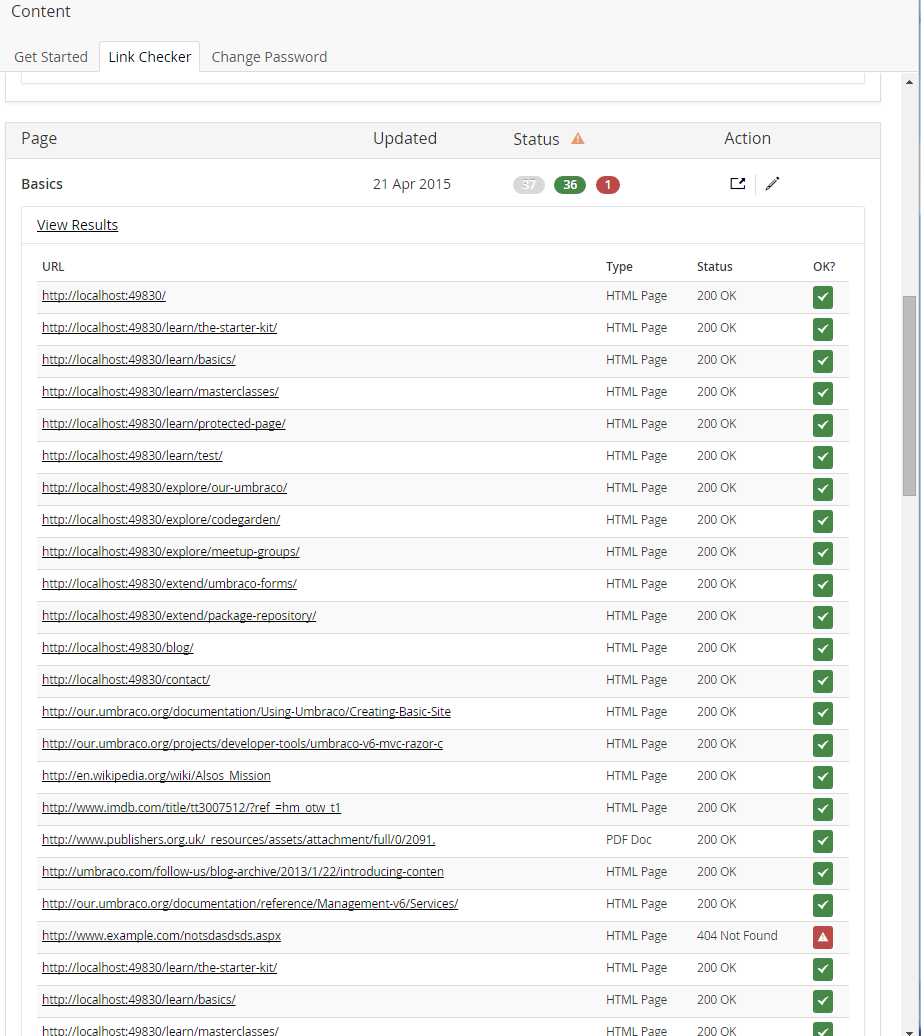The height and width of the screenshot is (1036, 921).
Task: Click green check for blog row
Action: pos(823,649)
